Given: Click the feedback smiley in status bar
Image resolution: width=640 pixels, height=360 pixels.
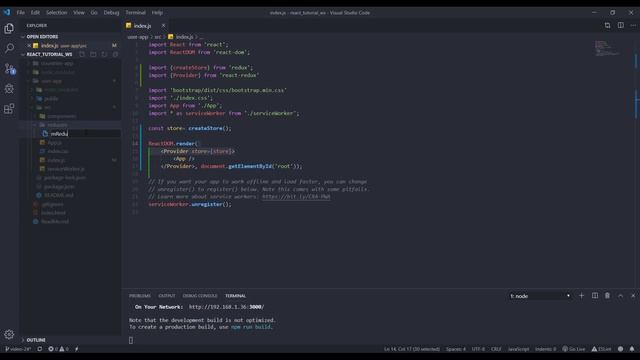Looking at the screenshot, I should [x=620, y=349].
